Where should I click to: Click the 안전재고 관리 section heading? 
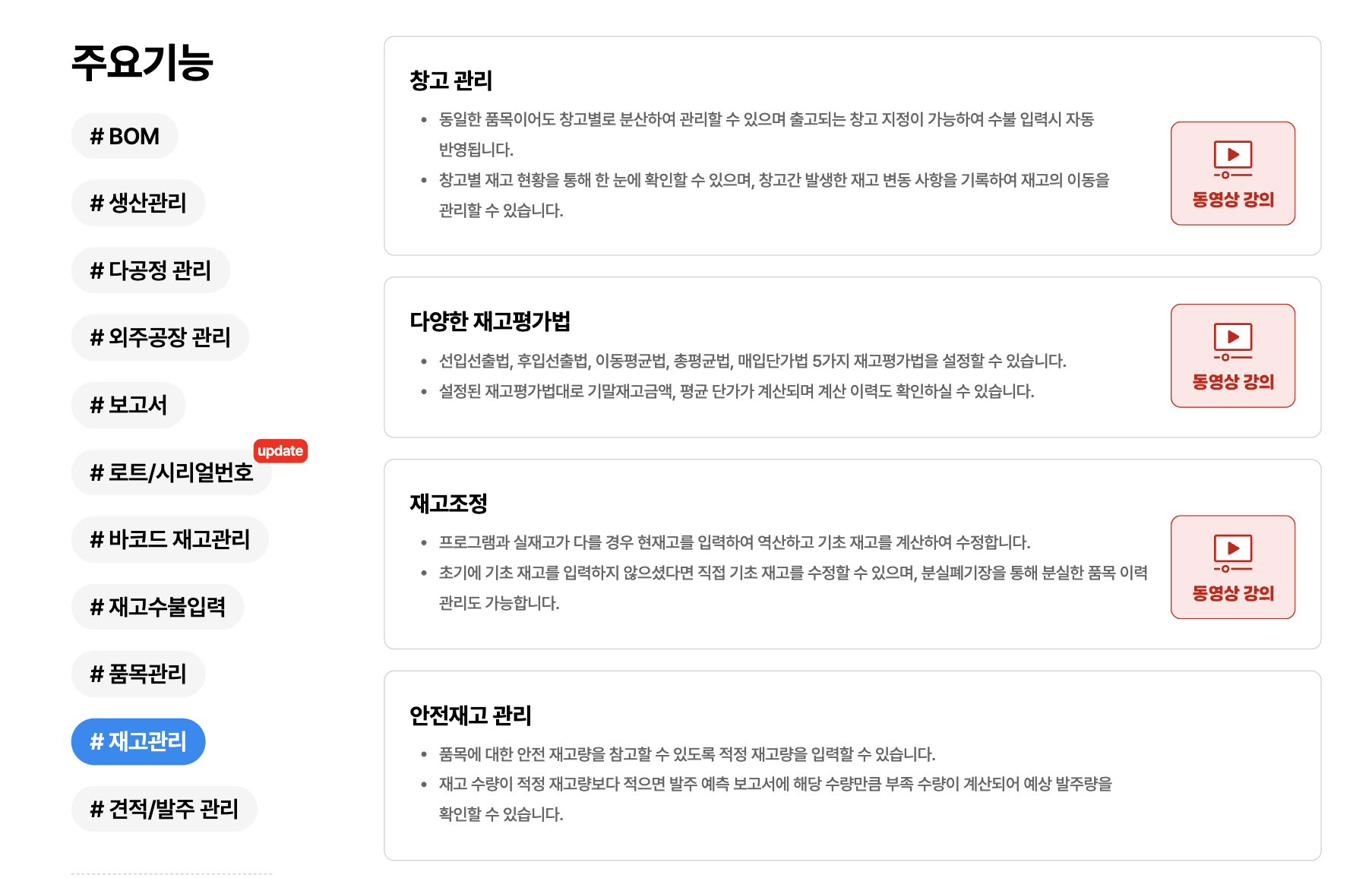point(471,715)
